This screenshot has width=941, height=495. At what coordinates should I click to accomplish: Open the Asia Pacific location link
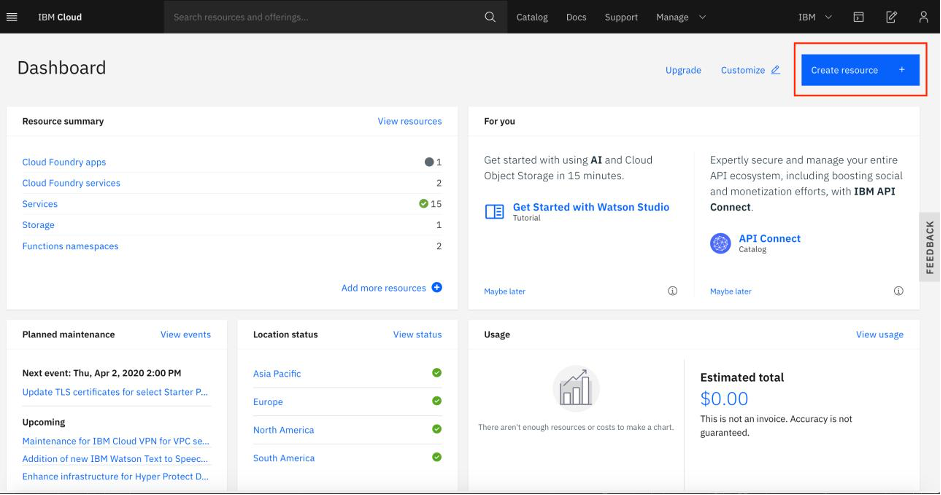(277, 373)
